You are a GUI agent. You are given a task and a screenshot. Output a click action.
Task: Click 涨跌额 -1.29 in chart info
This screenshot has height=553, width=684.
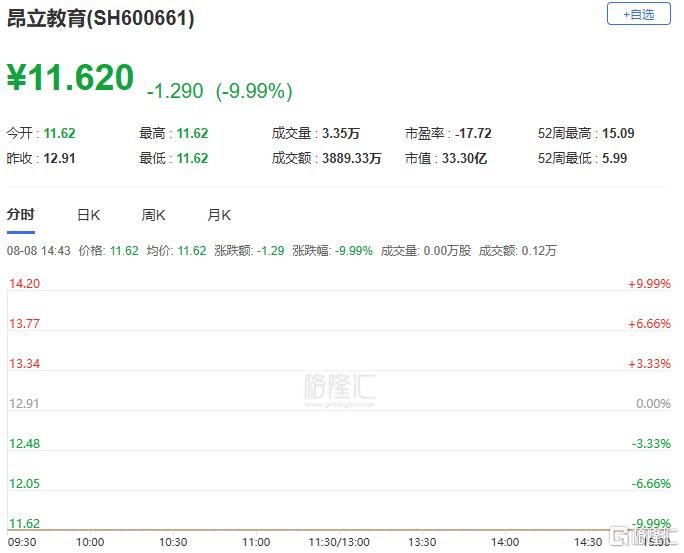pos(270,251)
